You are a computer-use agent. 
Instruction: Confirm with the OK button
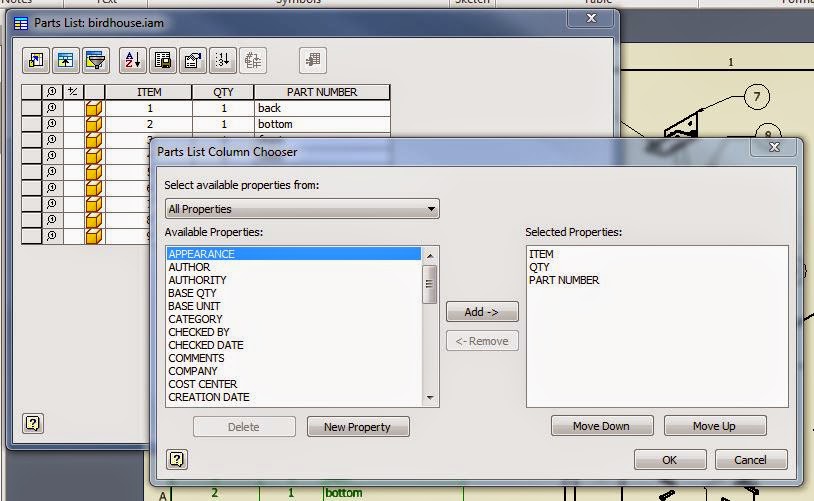point(670,460)
